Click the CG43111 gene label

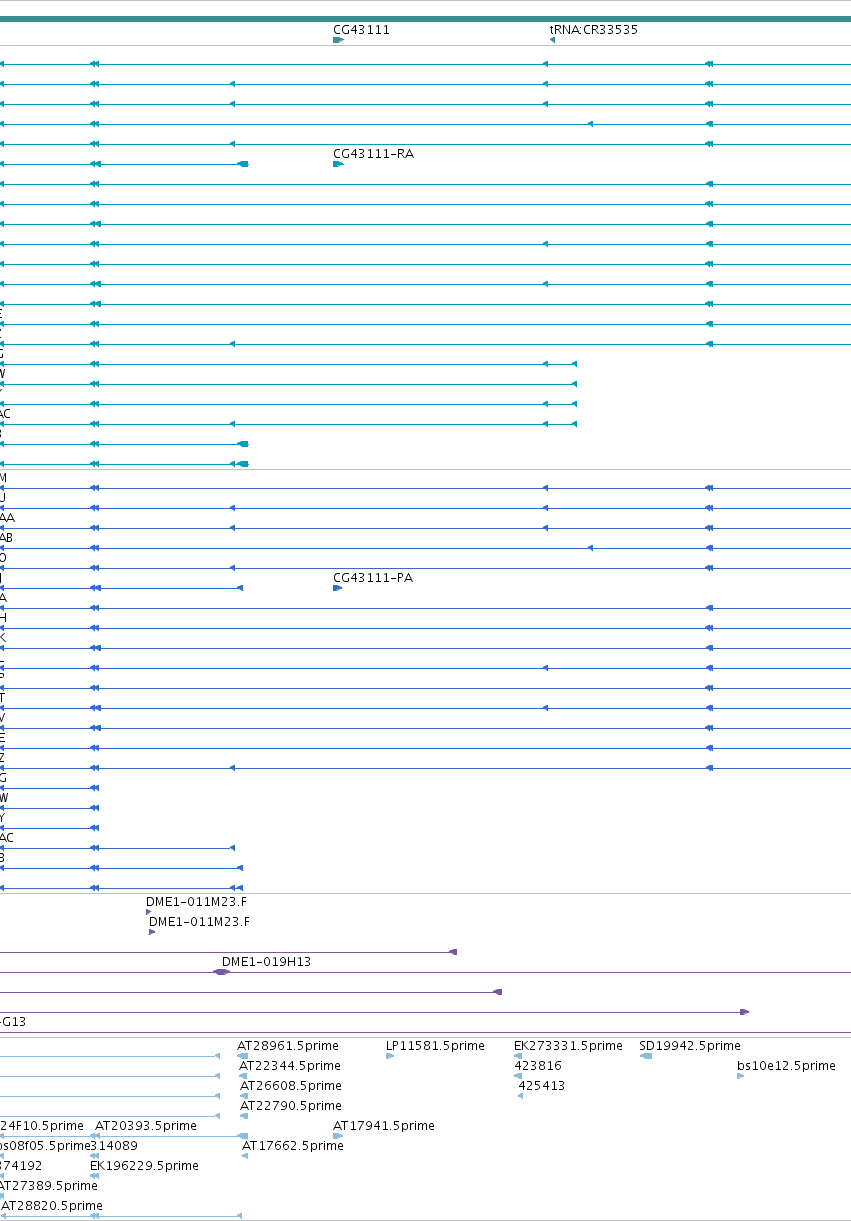pos(361,30)
